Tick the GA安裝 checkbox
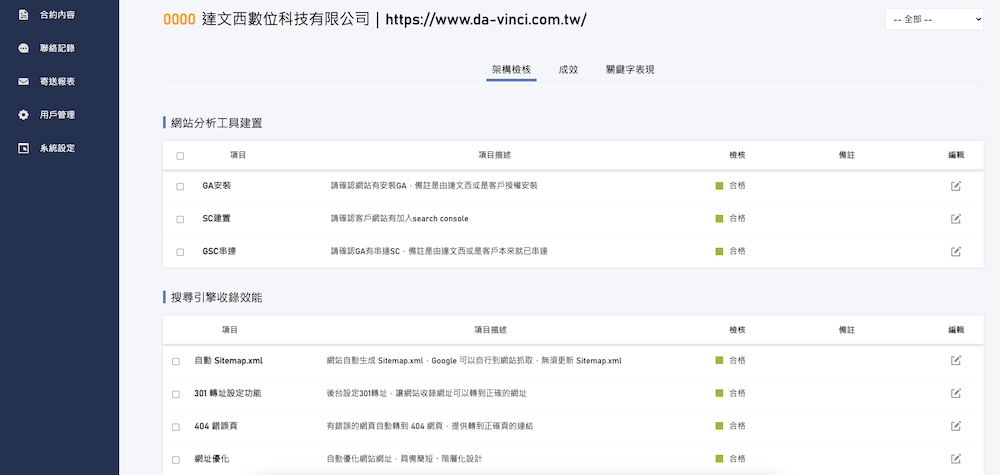 pyautogui.click(x=180, y=187)
